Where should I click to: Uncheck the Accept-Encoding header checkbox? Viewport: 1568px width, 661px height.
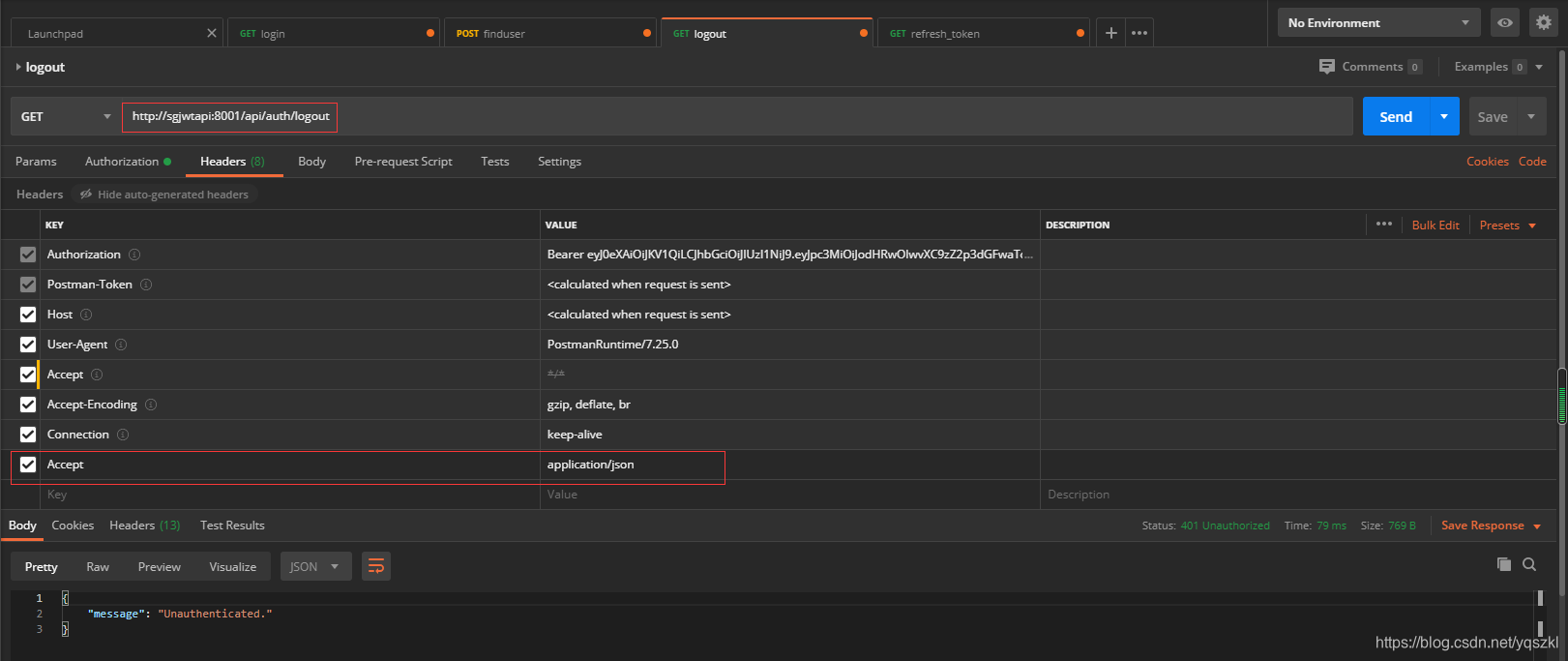(28, 405)
